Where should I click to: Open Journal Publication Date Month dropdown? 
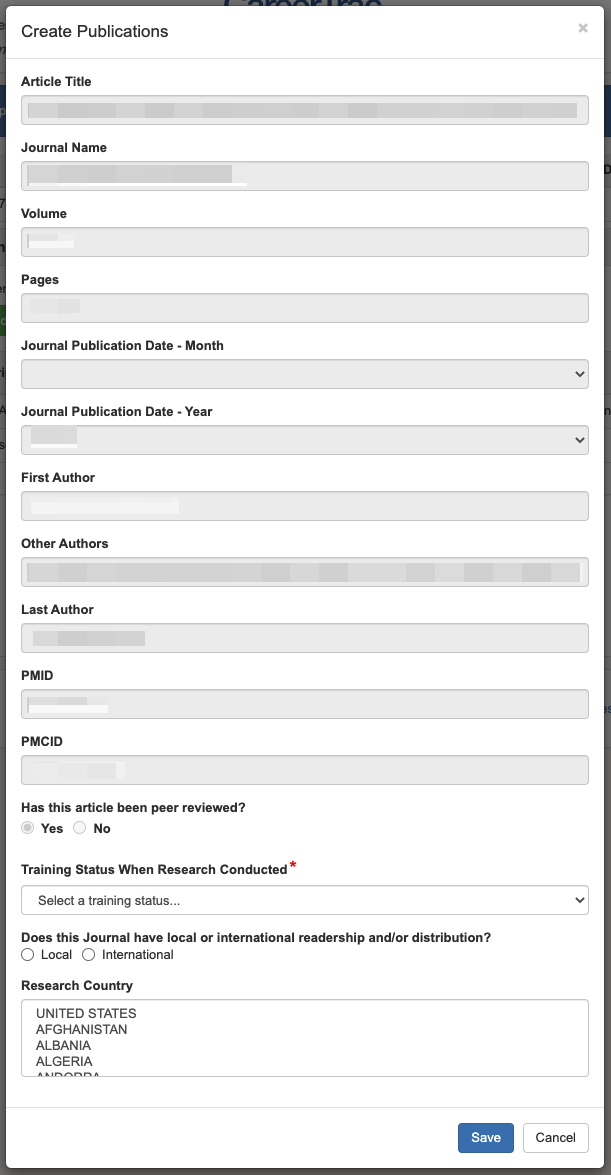pyautogui.click(x=304, y=374)
